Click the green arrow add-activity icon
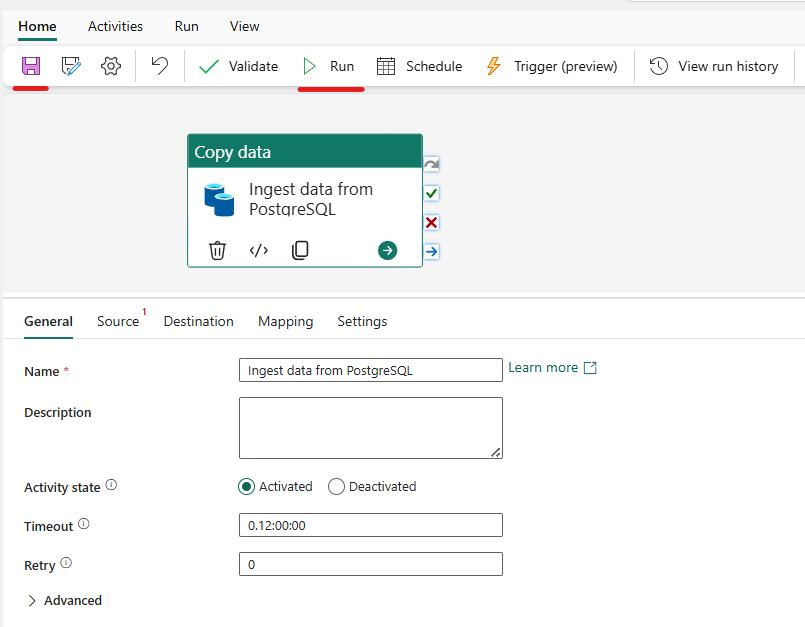Image resolution: width=805 pixels, height=627 pixels. pyautogui.click(x=388, y=251)
